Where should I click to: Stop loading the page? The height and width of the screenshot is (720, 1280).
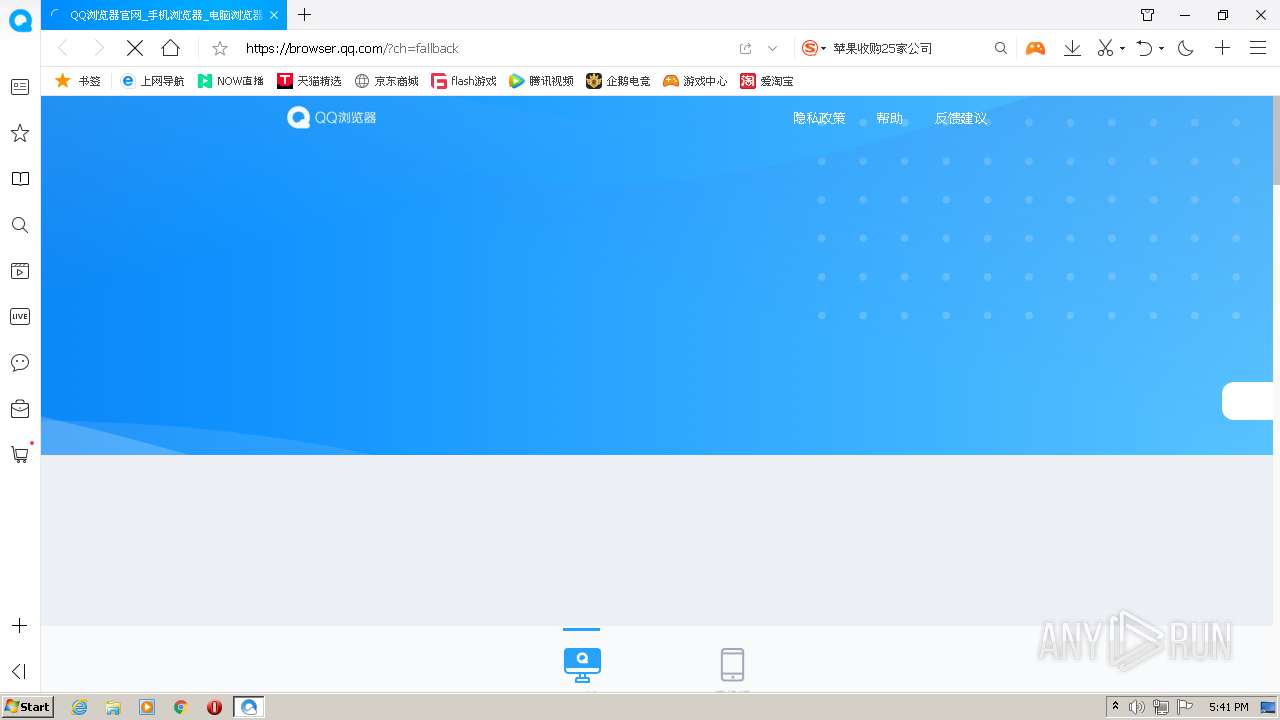click(x=135, y=48)
